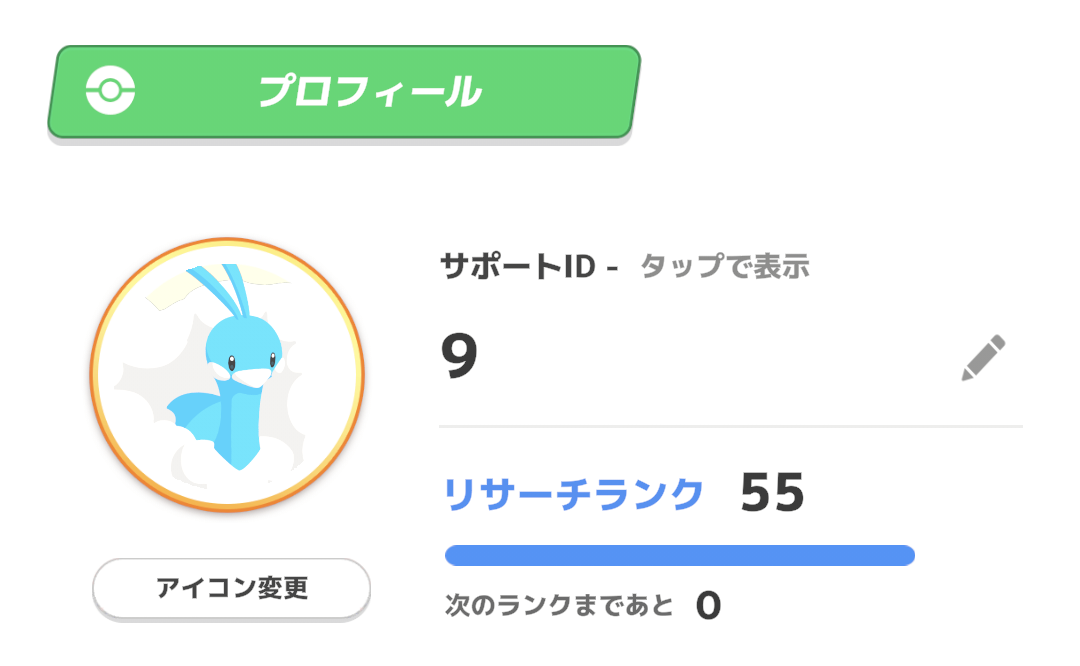Select the Altaria profile avatar
The width and height of the screenshot is (1080, 666).
click(228, 375)
